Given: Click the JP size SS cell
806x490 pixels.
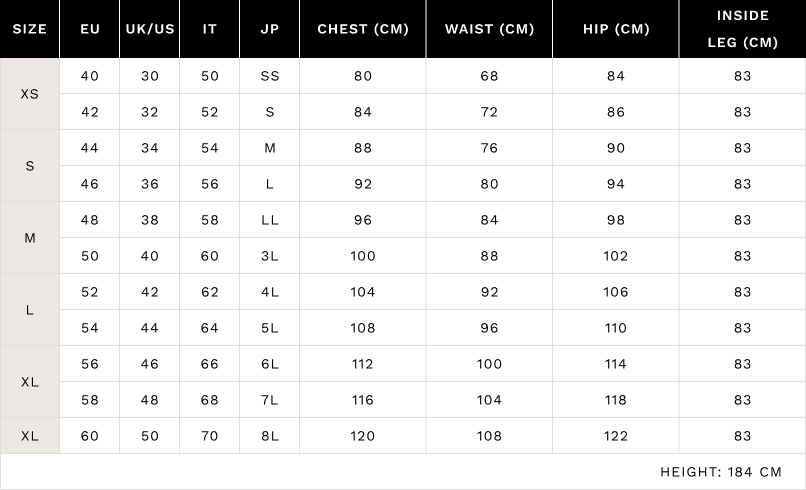Looking at the screenshot, I should [x=270, y=76].
